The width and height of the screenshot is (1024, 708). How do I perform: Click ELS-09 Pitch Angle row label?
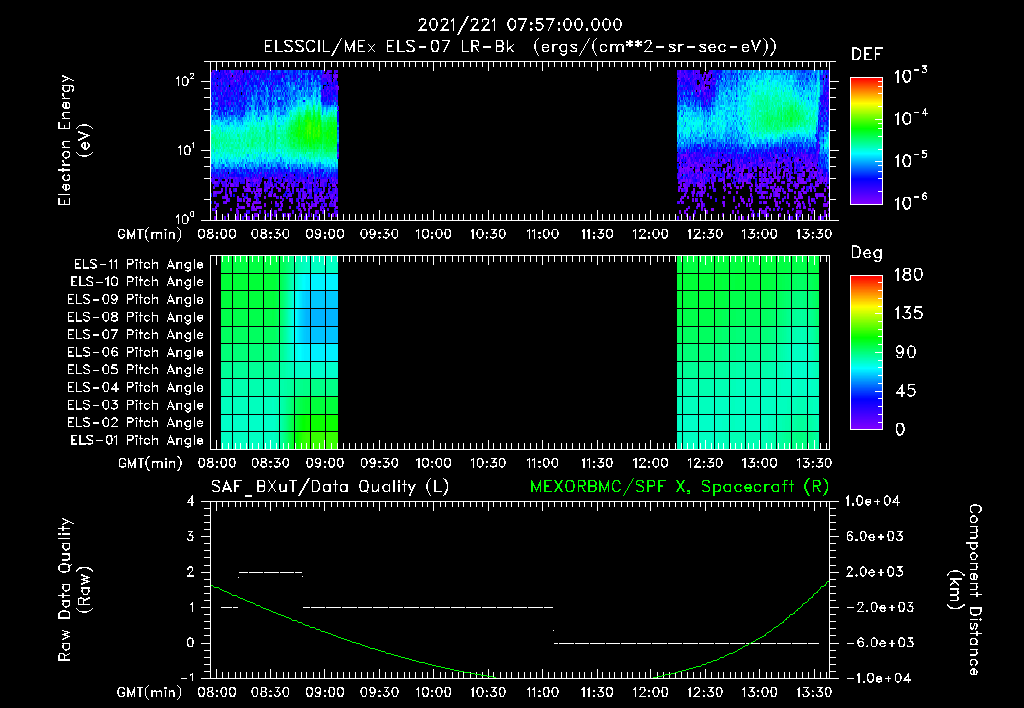click(x=136, y=300)
